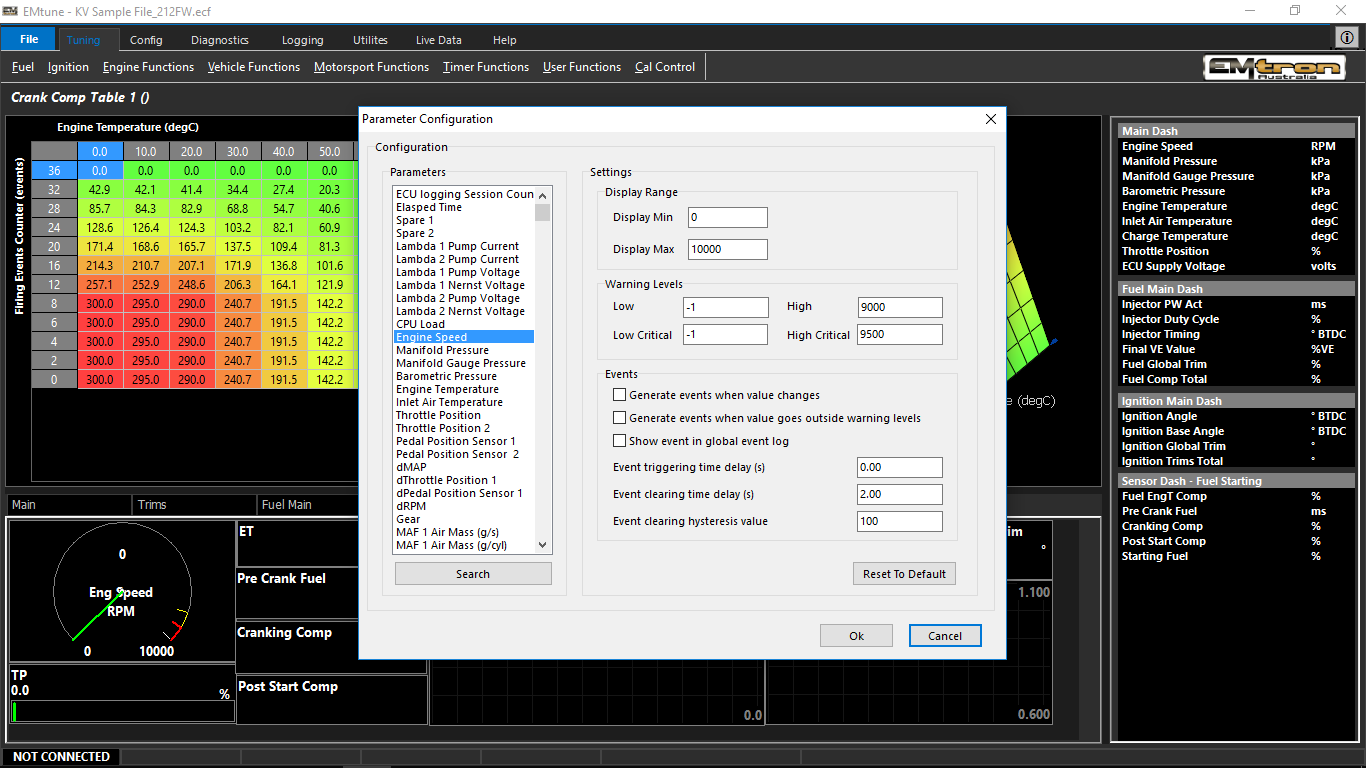This screenshot has width=1366, height=768.
Task: Switch to the Diagnostics tab
Action: pos(219,40)
